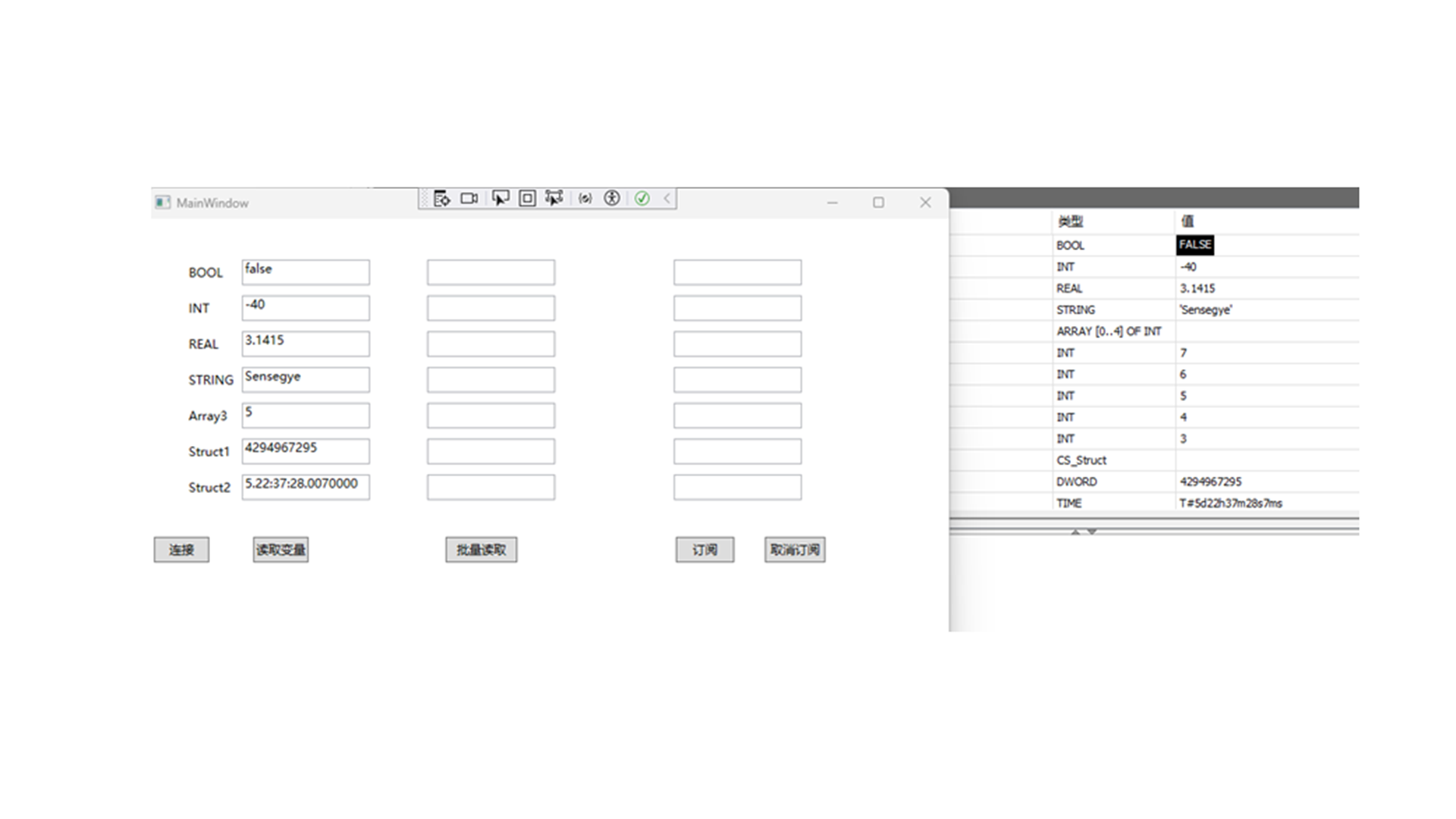
Task: Click the accessibility scan person icon
Action: pyautogui.click(x=612, y=199)
